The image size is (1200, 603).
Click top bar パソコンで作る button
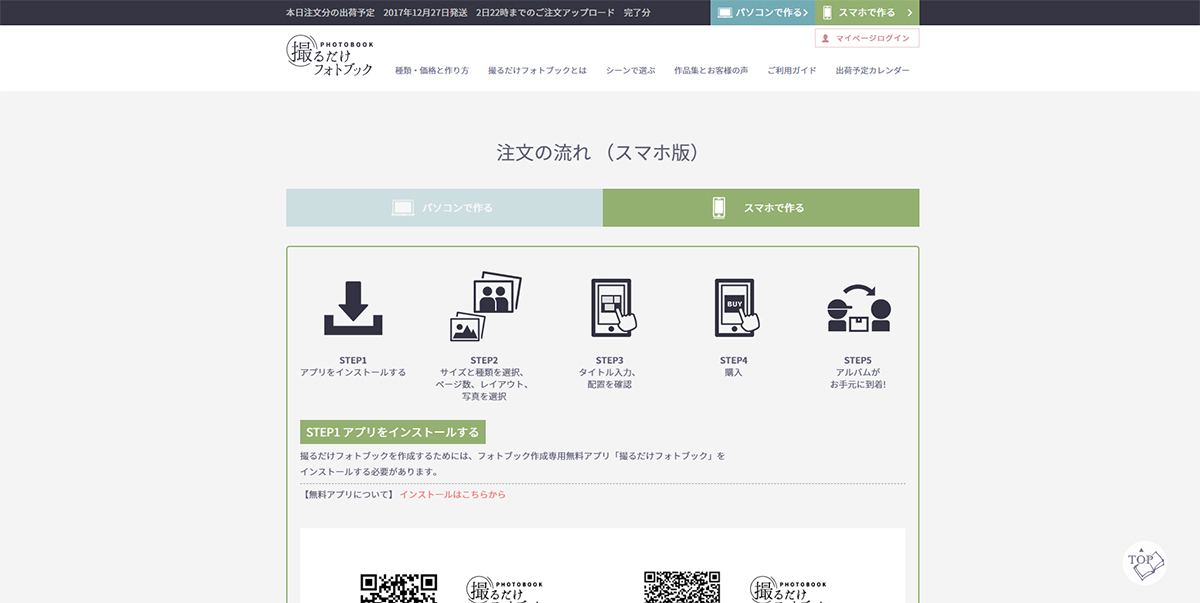click(x=763, y=12)
